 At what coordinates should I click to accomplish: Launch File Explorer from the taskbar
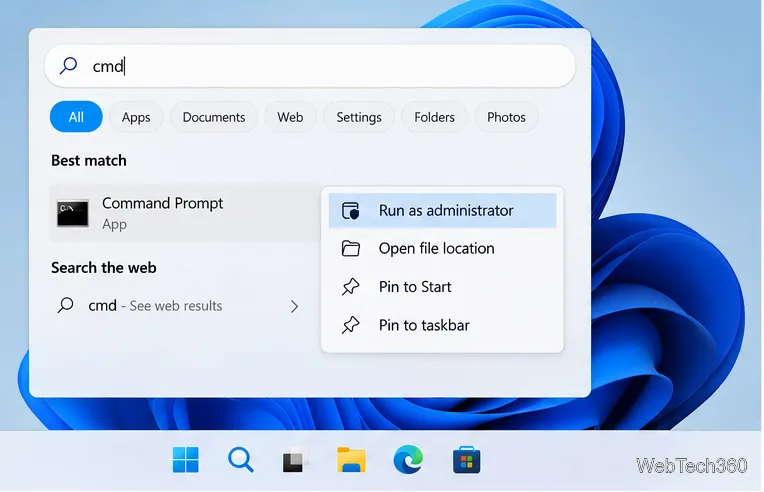[x=351, y=460]
